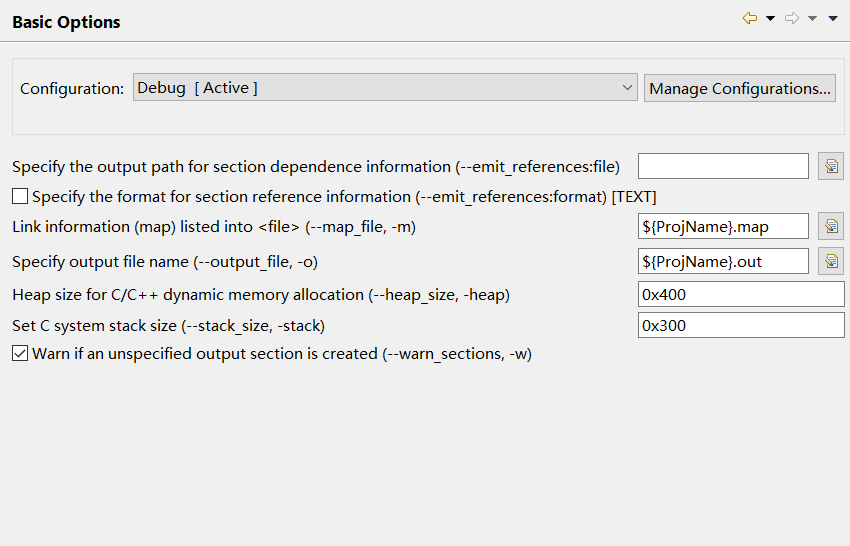Screen dimensions: 850x546
Task: Click the 'Set C system stack size' label
Action: click(x=168, y=325)
